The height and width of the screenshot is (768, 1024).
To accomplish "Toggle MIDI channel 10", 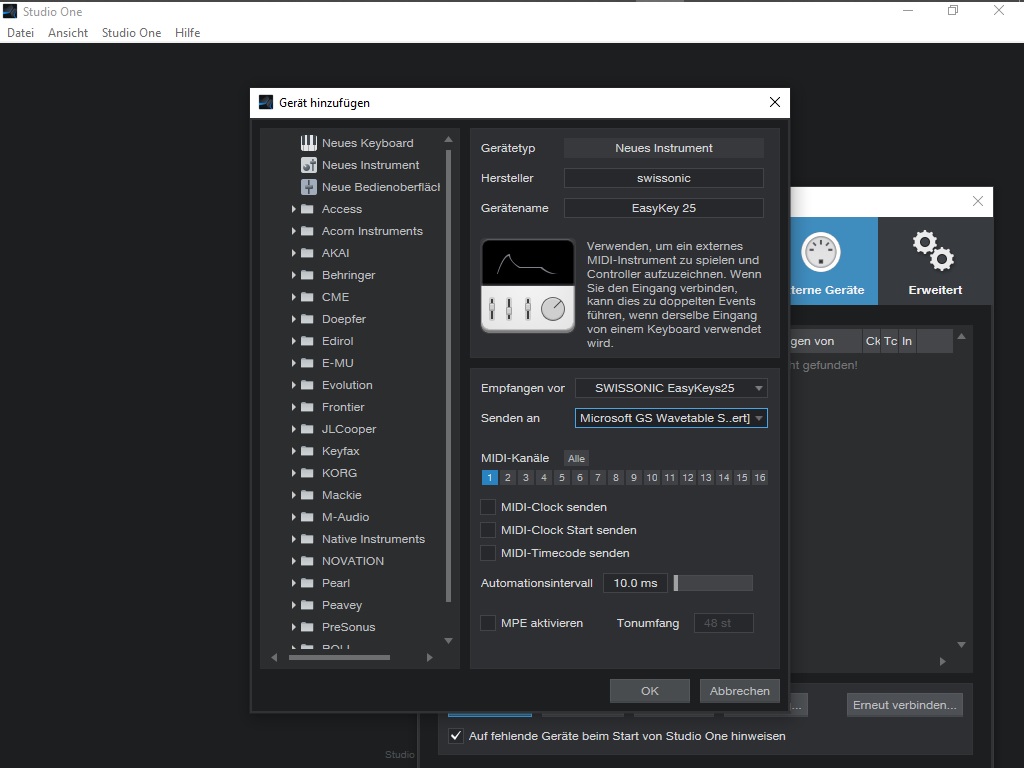I will [x=652, y=477].
